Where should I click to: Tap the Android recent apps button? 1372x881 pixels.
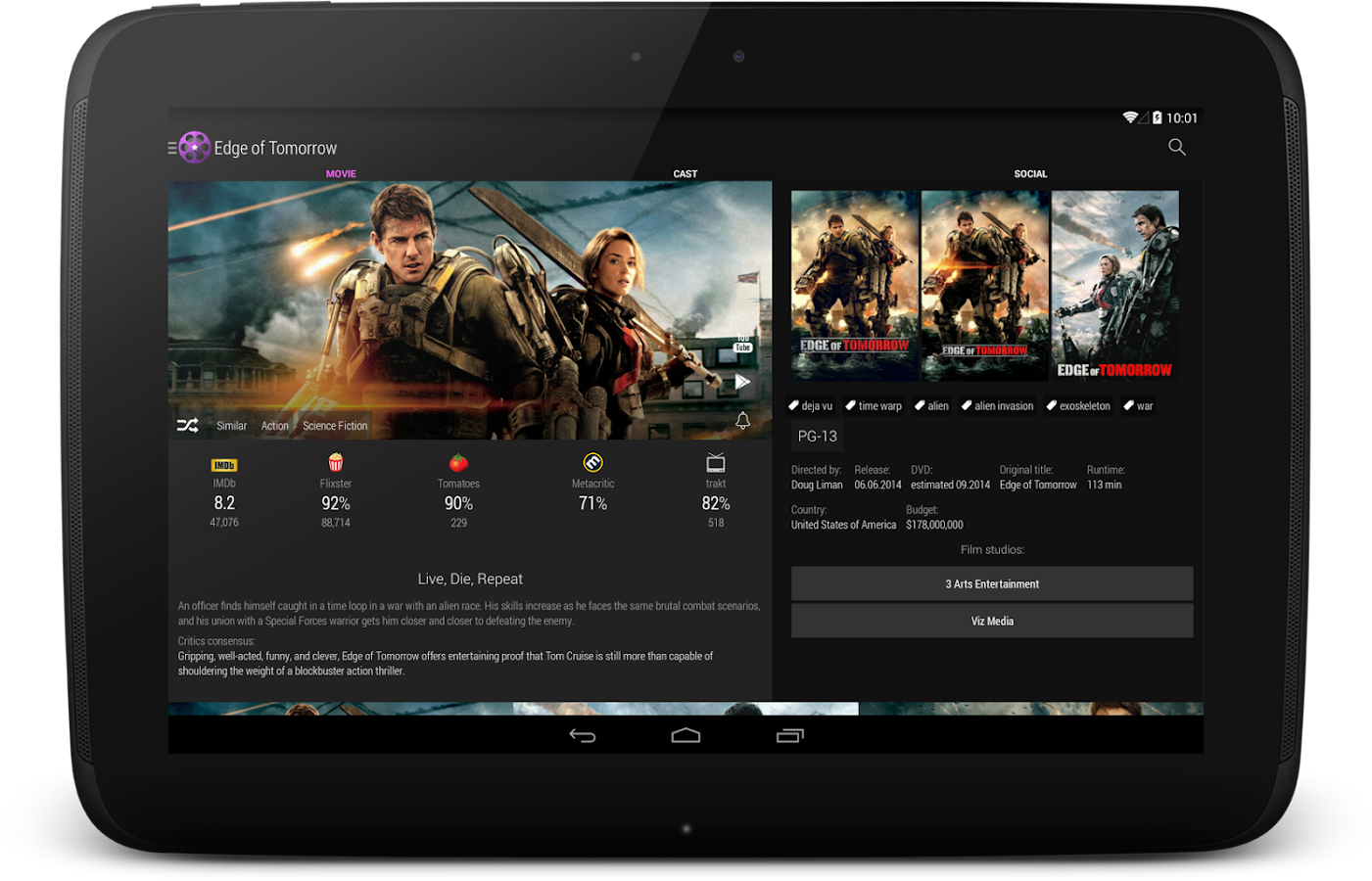coord(789,735)
